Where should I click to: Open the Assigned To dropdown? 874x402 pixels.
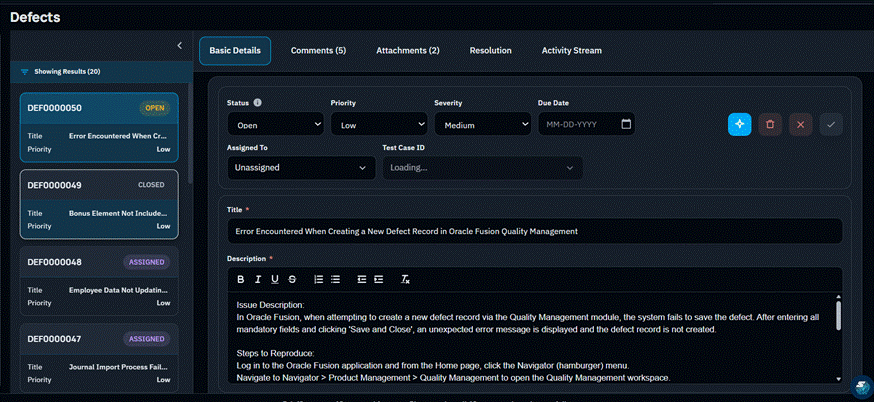pyautogui.click(x=301, y=168)
